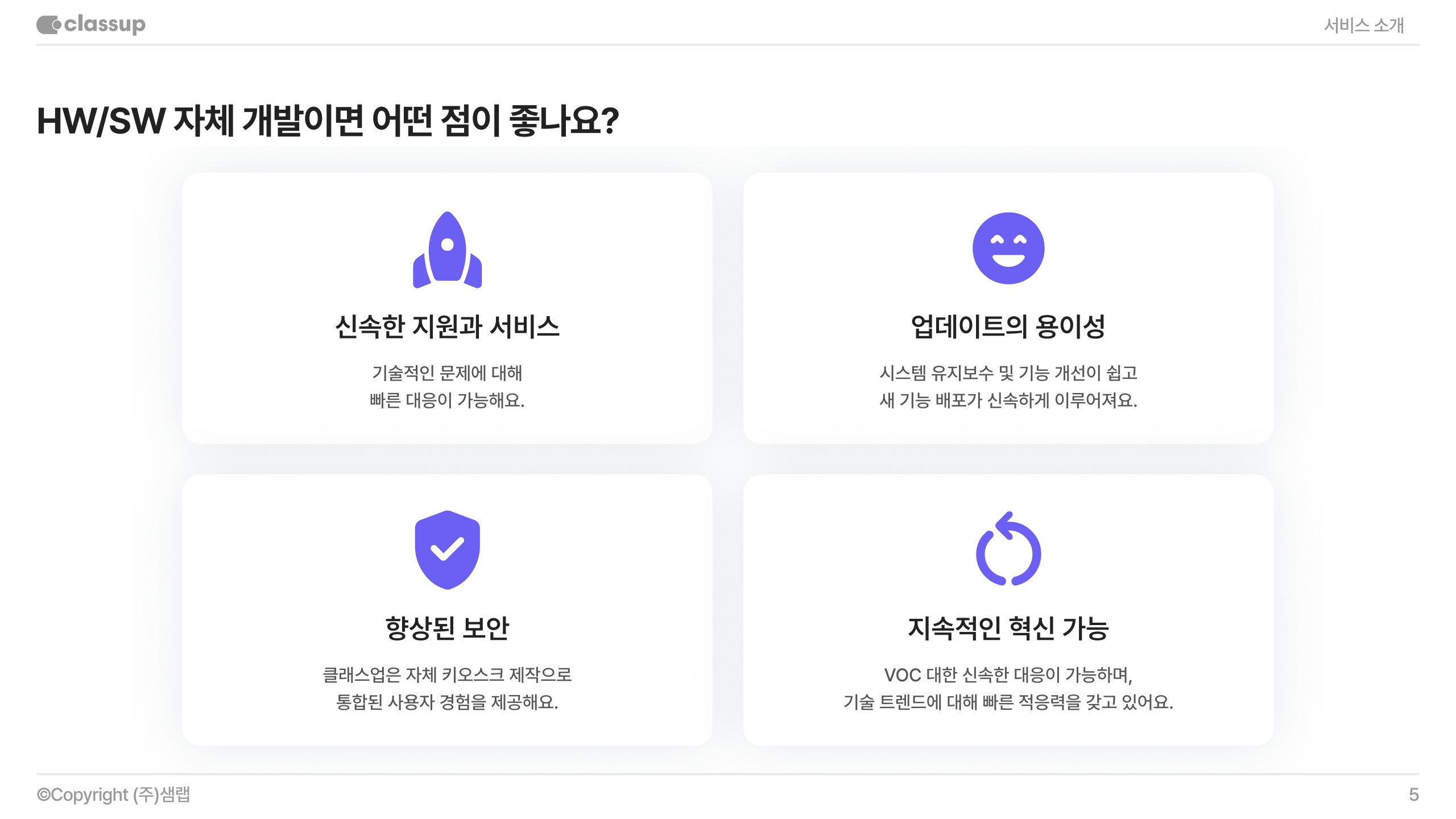Select the 신속한 지원과 서비스 heading

click(x=447, y=326)
